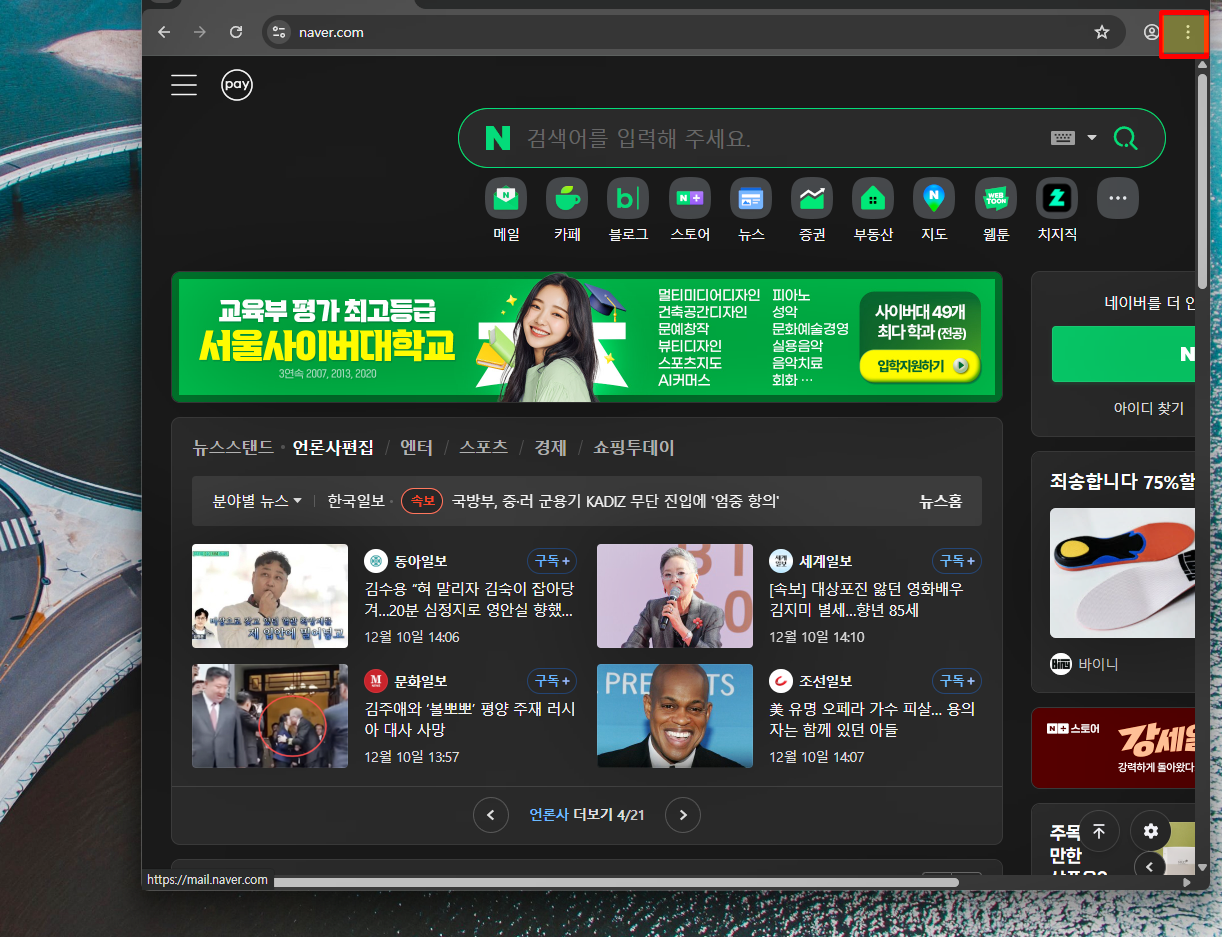Click the green search magnifier button

point(1125,138)
